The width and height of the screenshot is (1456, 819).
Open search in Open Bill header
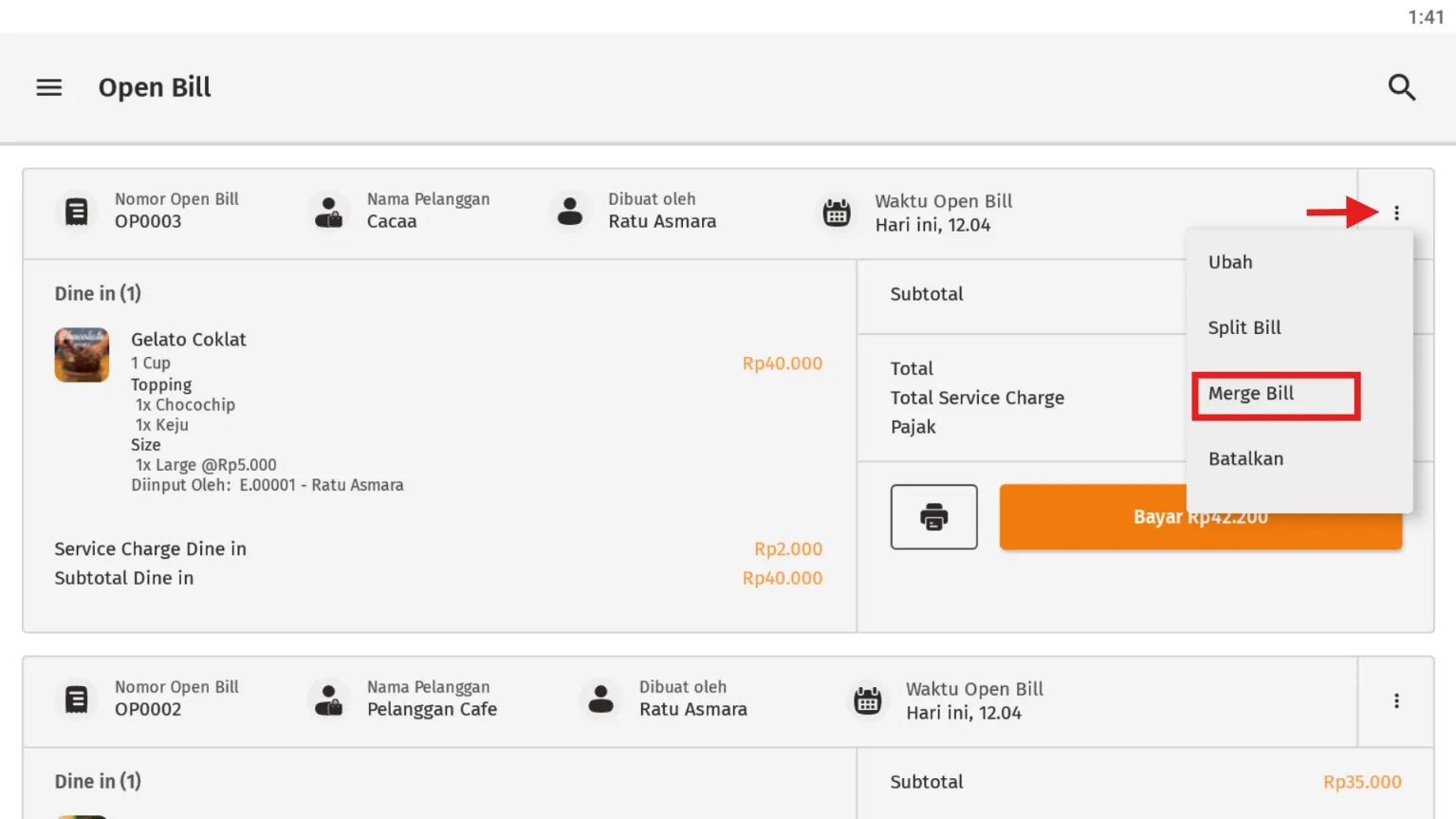1402,87
